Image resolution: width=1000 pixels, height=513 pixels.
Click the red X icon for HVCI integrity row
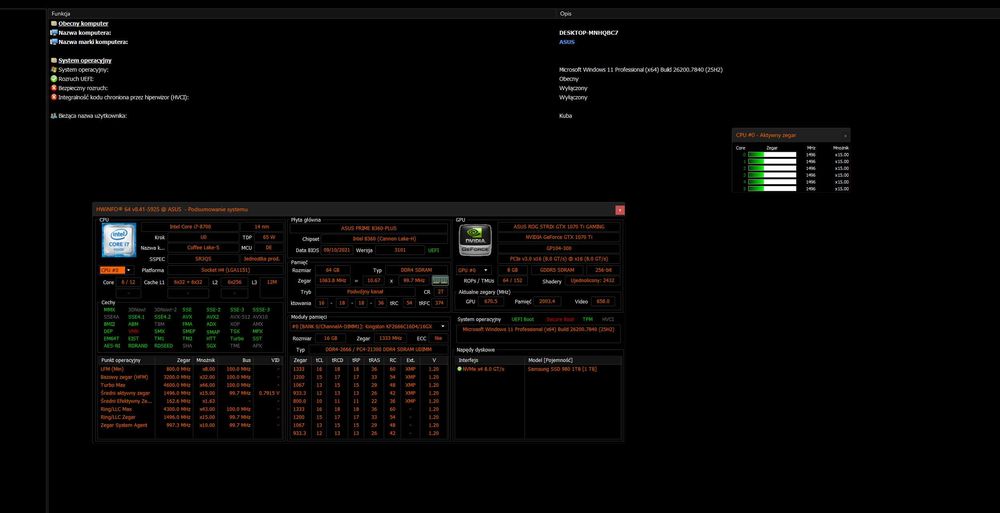pos(54,97)
